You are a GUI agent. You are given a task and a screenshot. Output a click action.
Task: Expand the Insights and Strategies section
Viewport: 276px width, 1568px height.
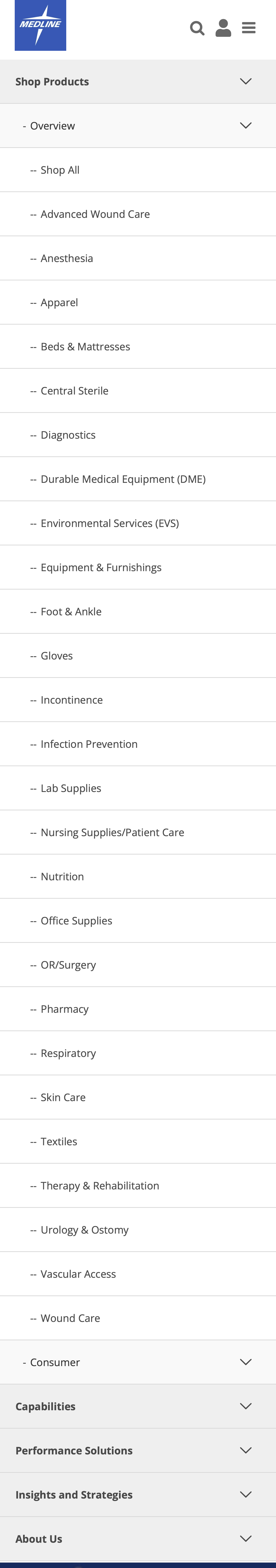click(x=246, y=1494)
